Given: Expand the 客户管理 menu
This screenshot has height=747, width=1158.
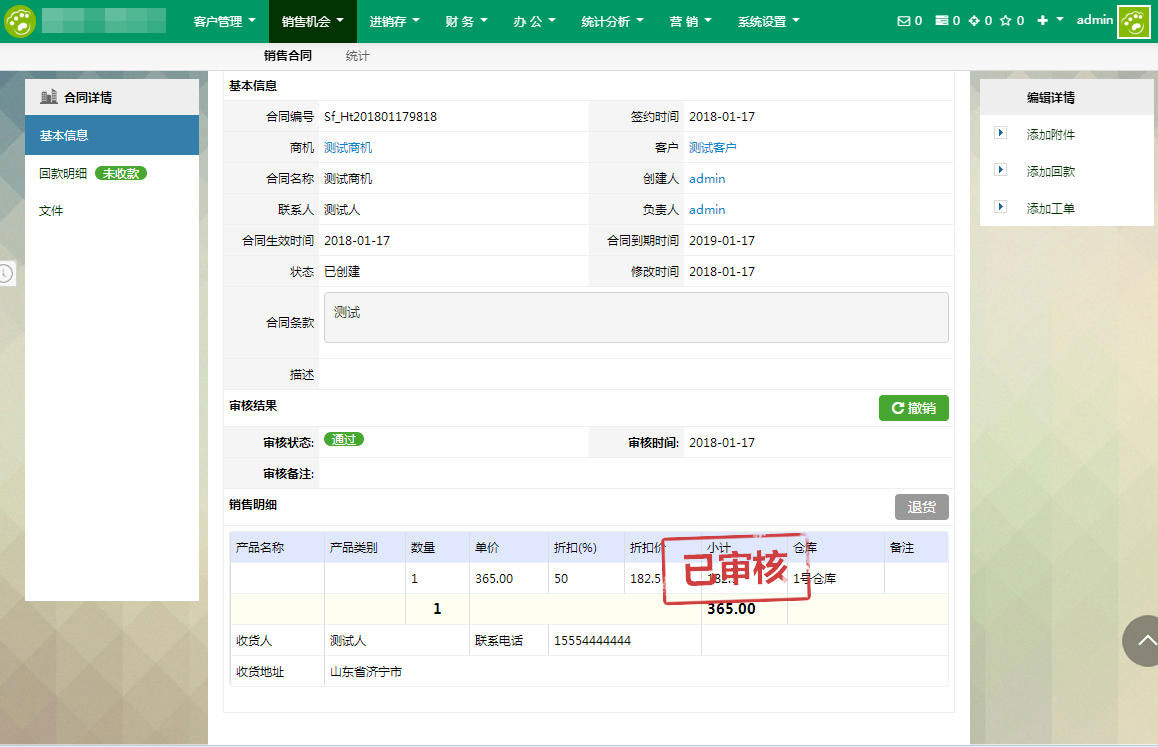Looking at the screenshot, I should [225, 21].
